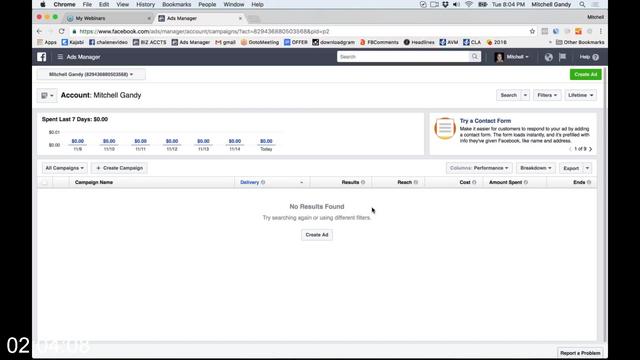Open the flag icon beside the globe
Screen dimensions: 640x360
coord(562,57)
